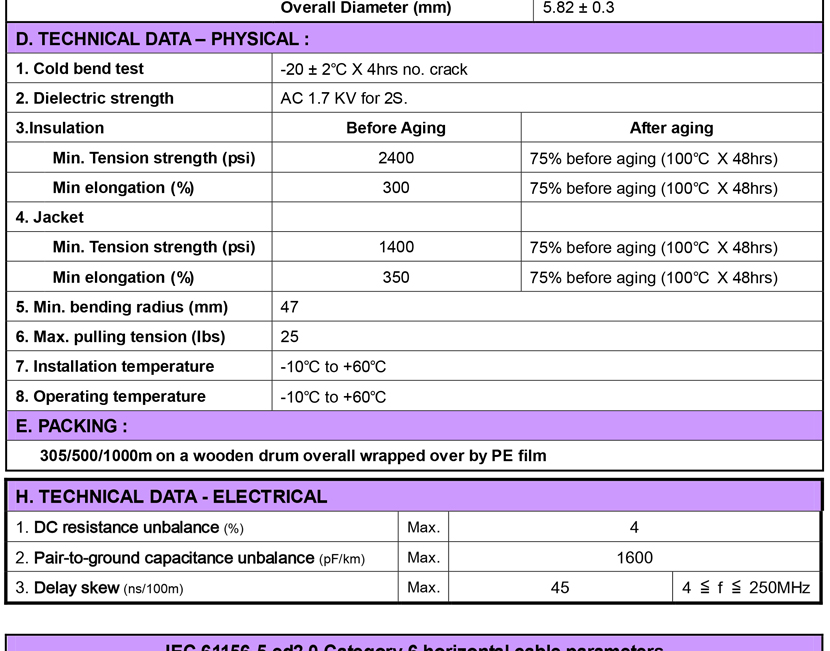Select insulation tension '75% before aging' cell
Screen dimensions: 830x651
point(654,158)
